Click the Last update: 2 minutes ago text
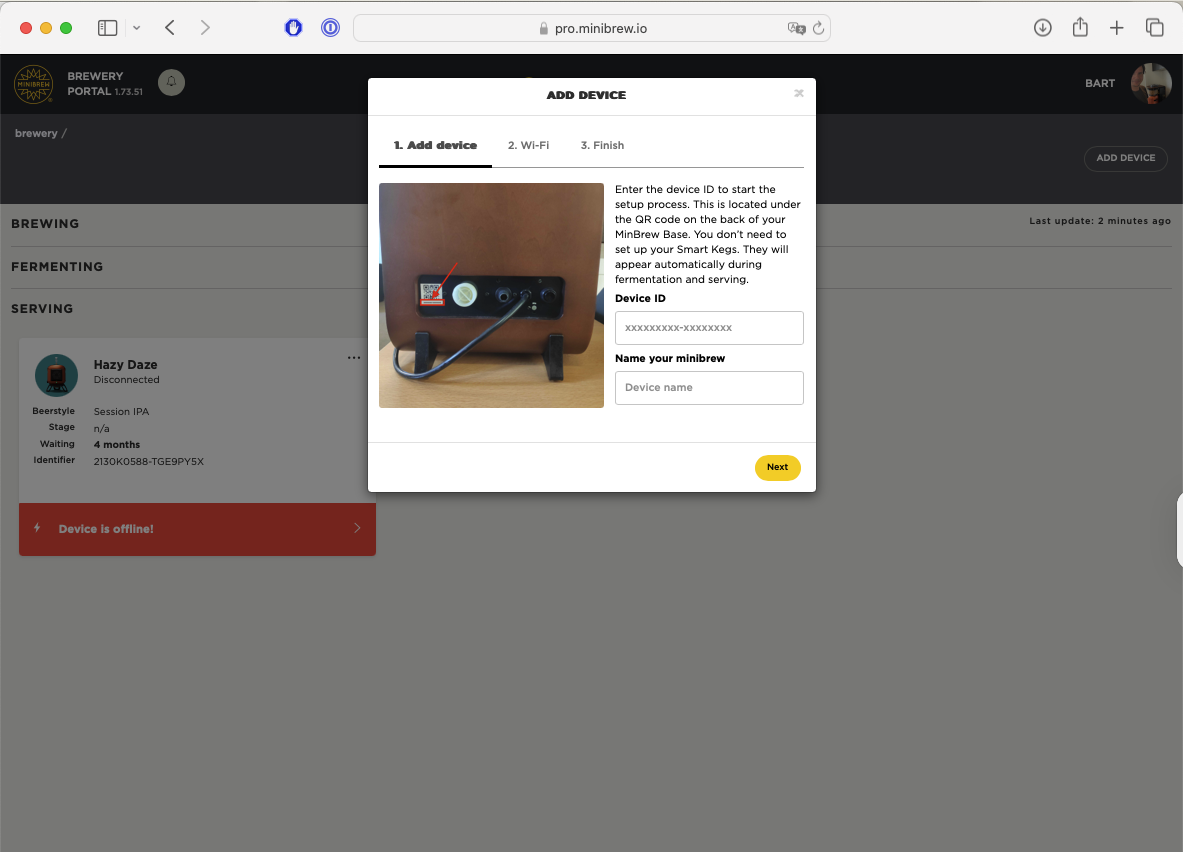The height and width of the screenshot is (852, 1183). click(1100, 221)
